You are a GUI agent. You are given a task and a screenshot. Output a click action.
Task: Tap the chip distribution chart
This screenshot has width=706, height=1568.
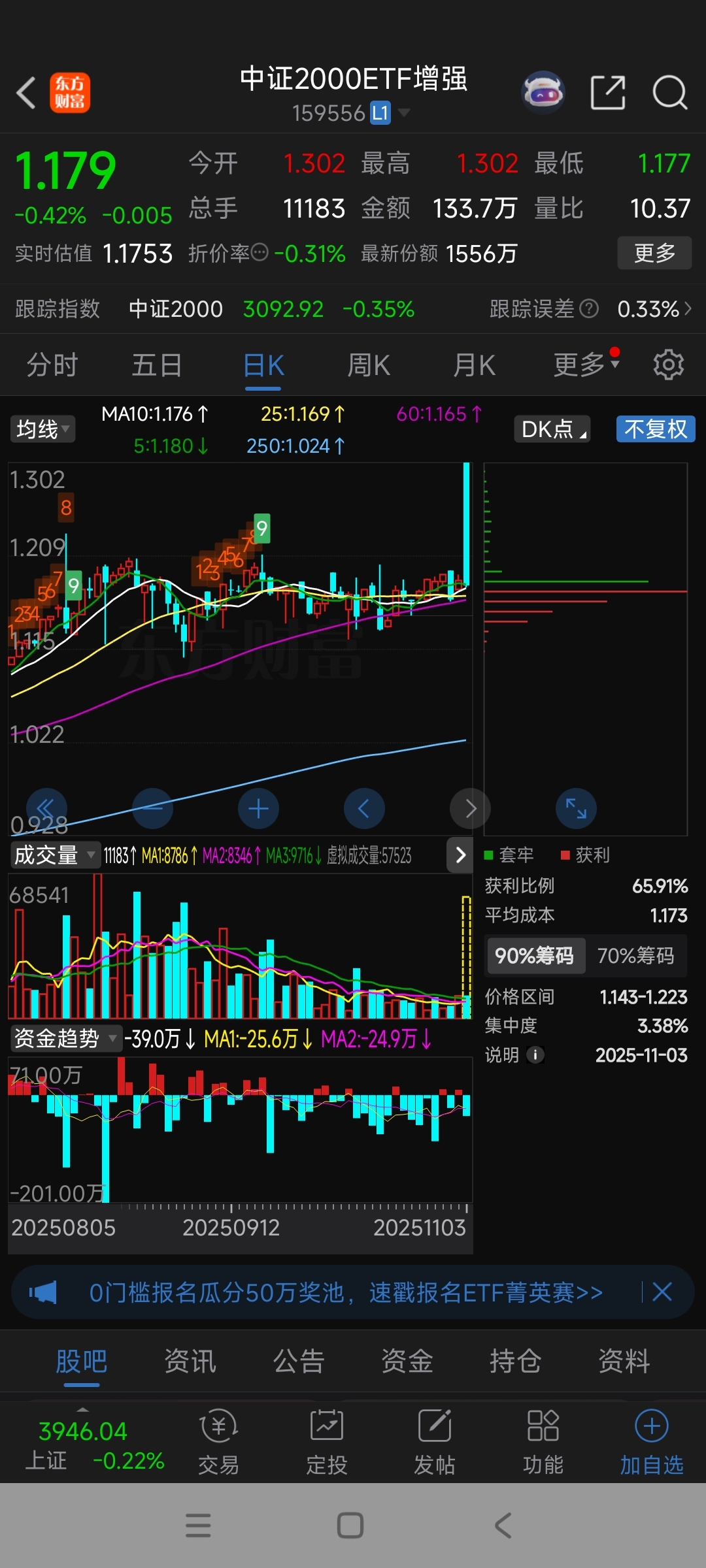(585, 648)
